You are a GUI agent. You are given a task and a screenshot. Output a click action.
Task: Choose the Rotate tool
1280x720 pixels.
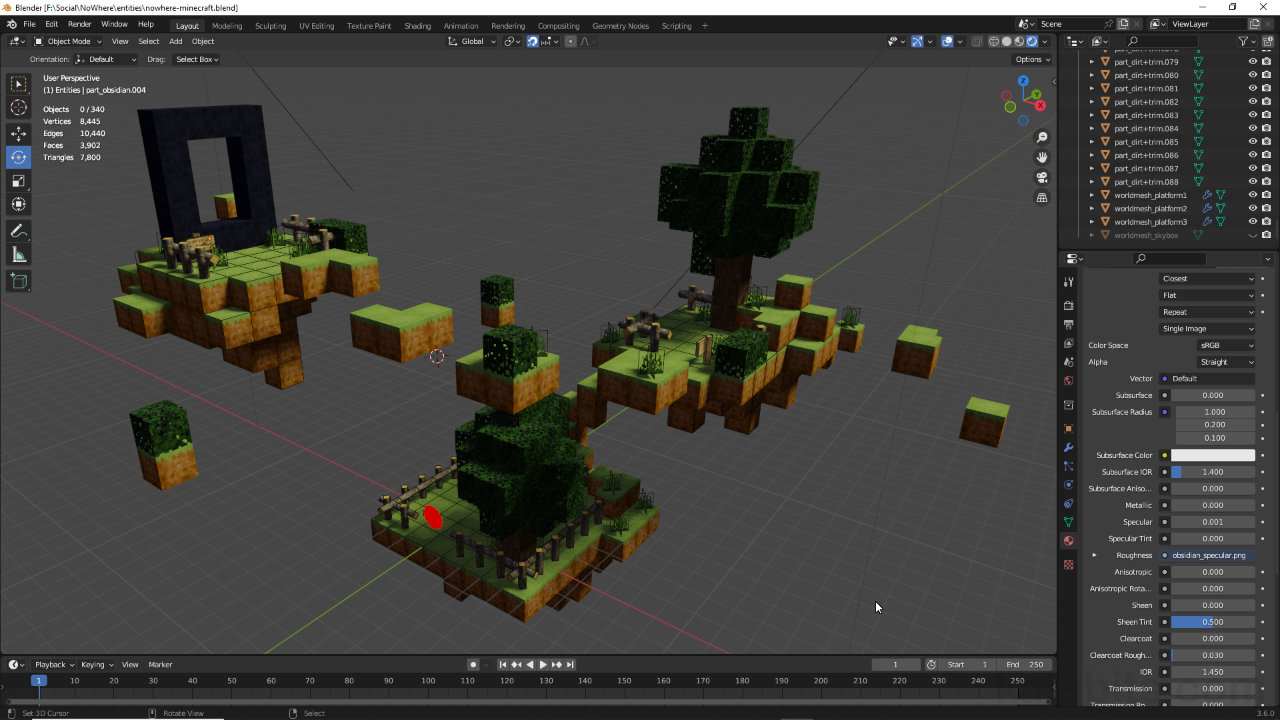[x=19, y=157]
